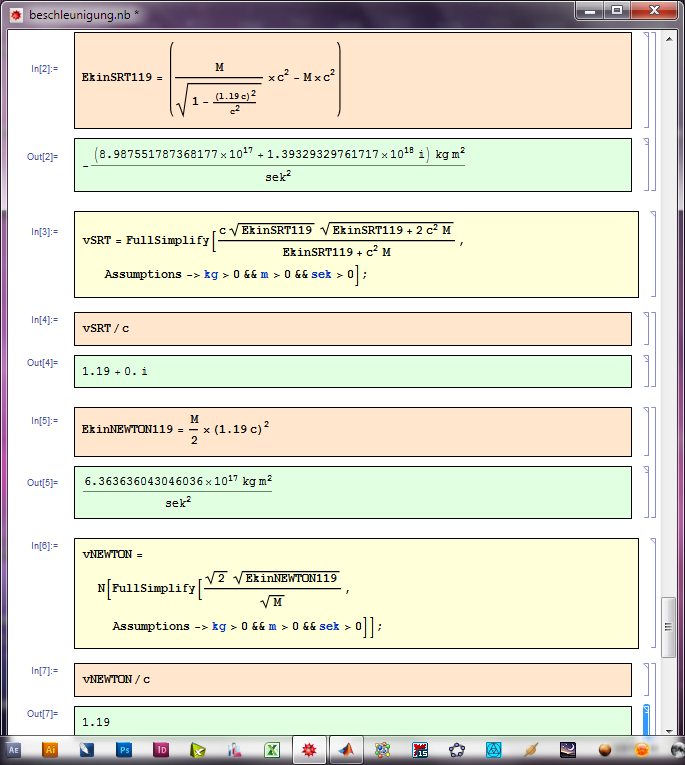Screen dimensions: 685x765
Task: Select the Out[2] output cell bracket
Action: (645, 164)
